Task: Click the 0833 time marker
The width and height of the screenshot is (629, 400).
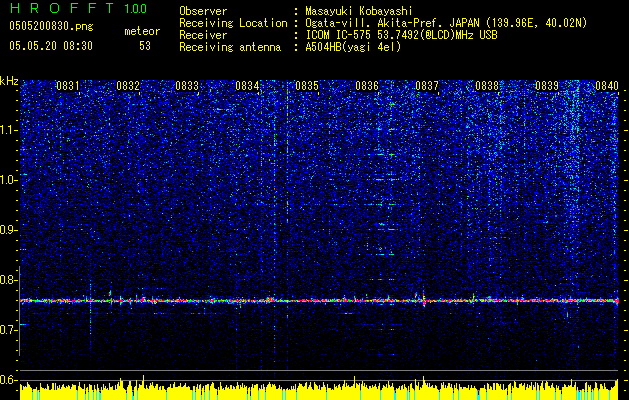Action: pos(187,85)
